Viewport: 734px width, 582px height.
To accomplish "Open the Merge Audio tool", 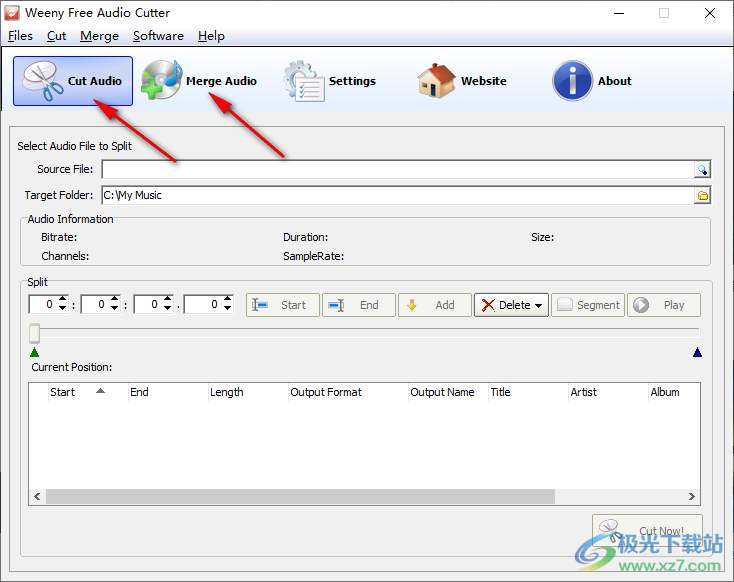I will pyautogui.click(x=199, y=81).
